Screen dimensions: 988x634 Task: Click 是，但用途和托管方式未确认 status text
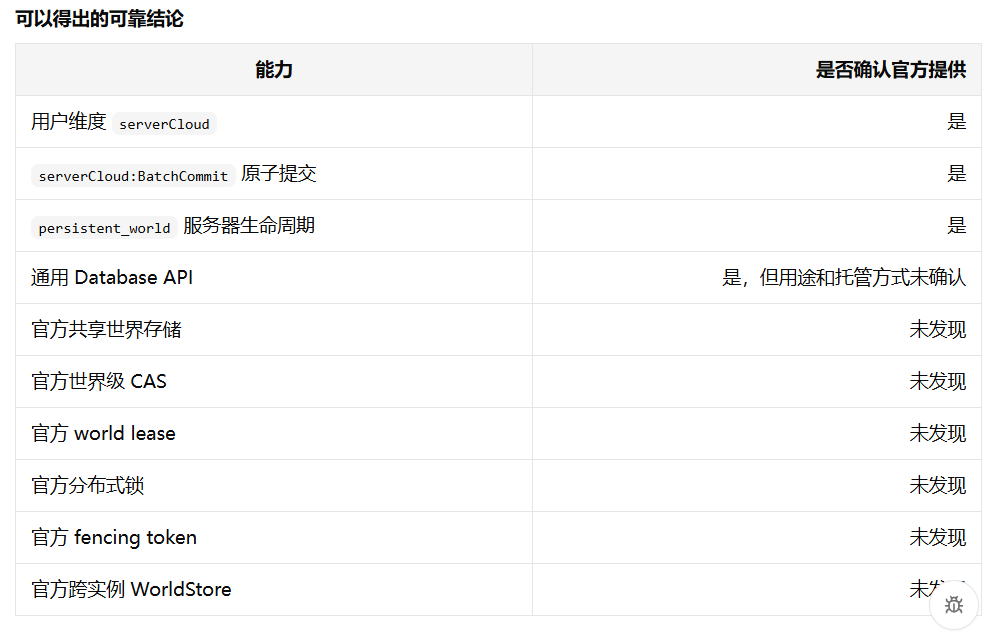pyautogui.click(x=844, y=277)
